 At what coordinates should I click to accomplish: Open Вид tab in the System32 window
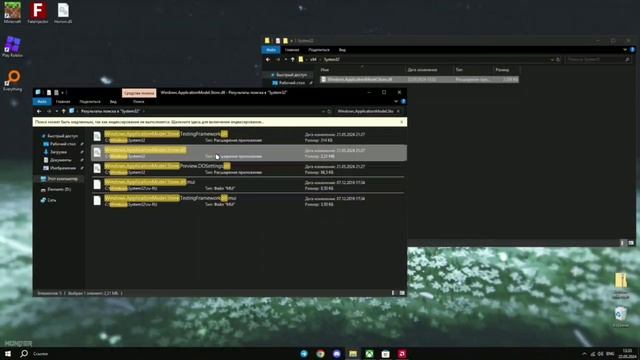[342, 50]
